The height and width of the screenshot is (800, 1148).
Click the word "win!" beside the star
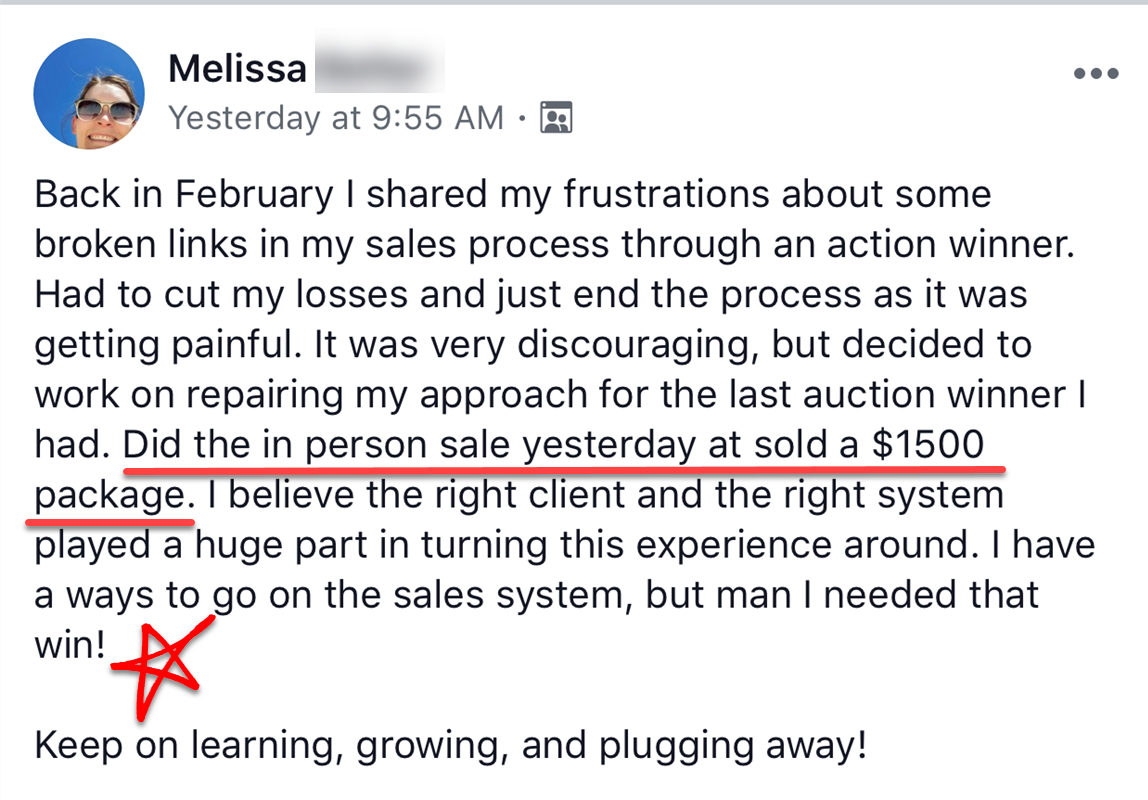[70, 646]
